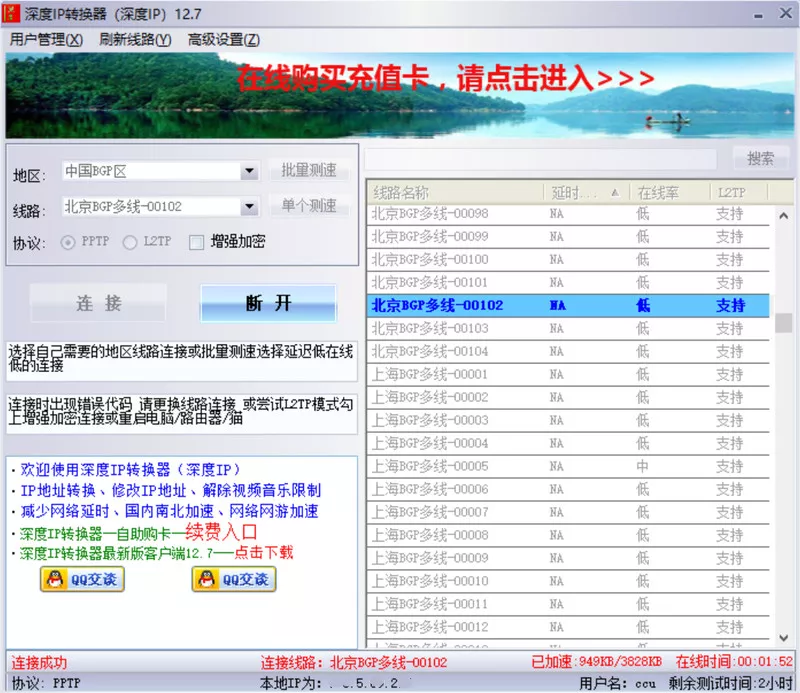Open the 高级设置(Z) menu
The height and width of the screenshot is (693, 800).
223,40
